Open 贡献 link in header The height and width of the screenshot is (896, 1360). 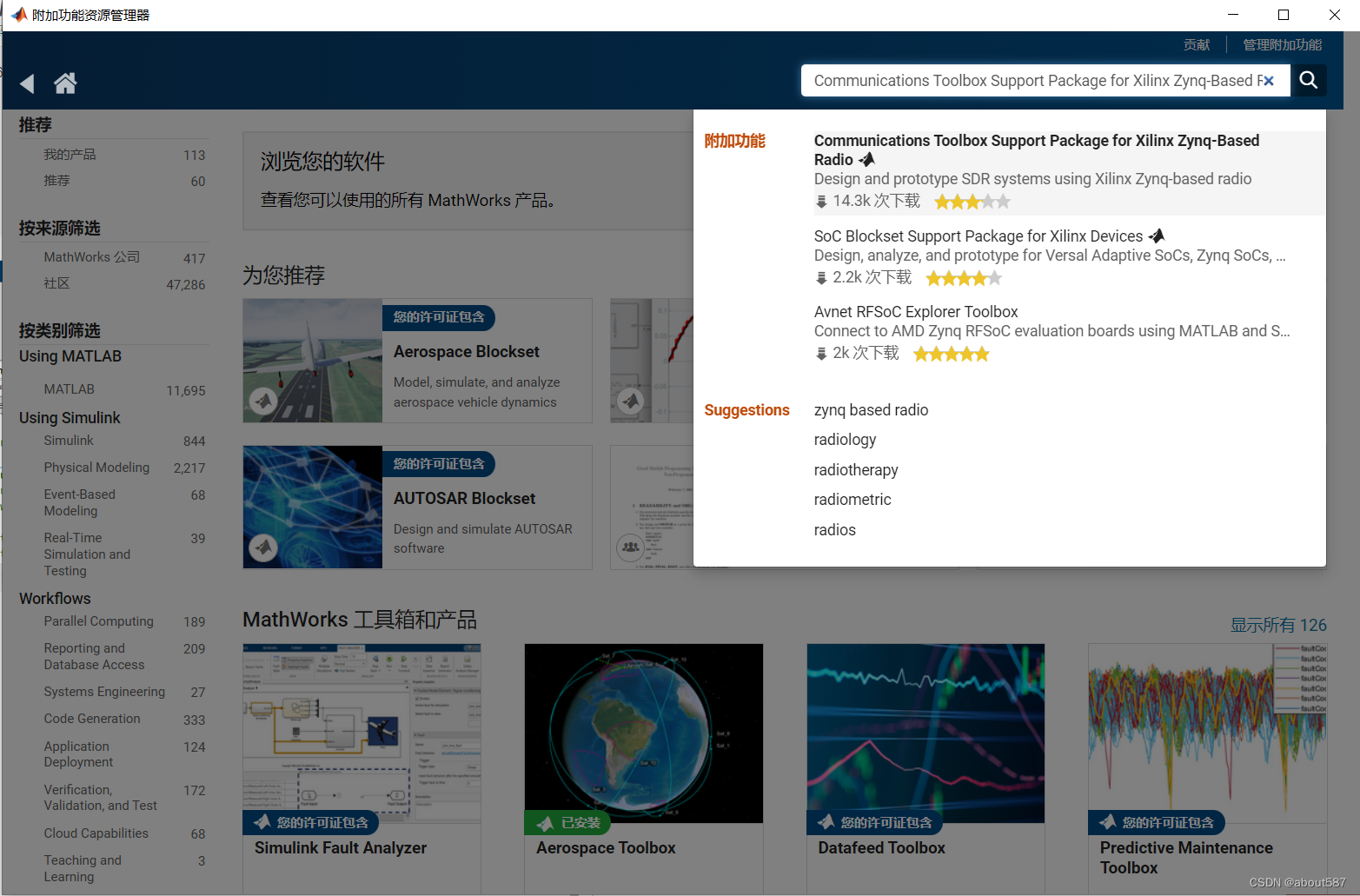click(1197, 45)
